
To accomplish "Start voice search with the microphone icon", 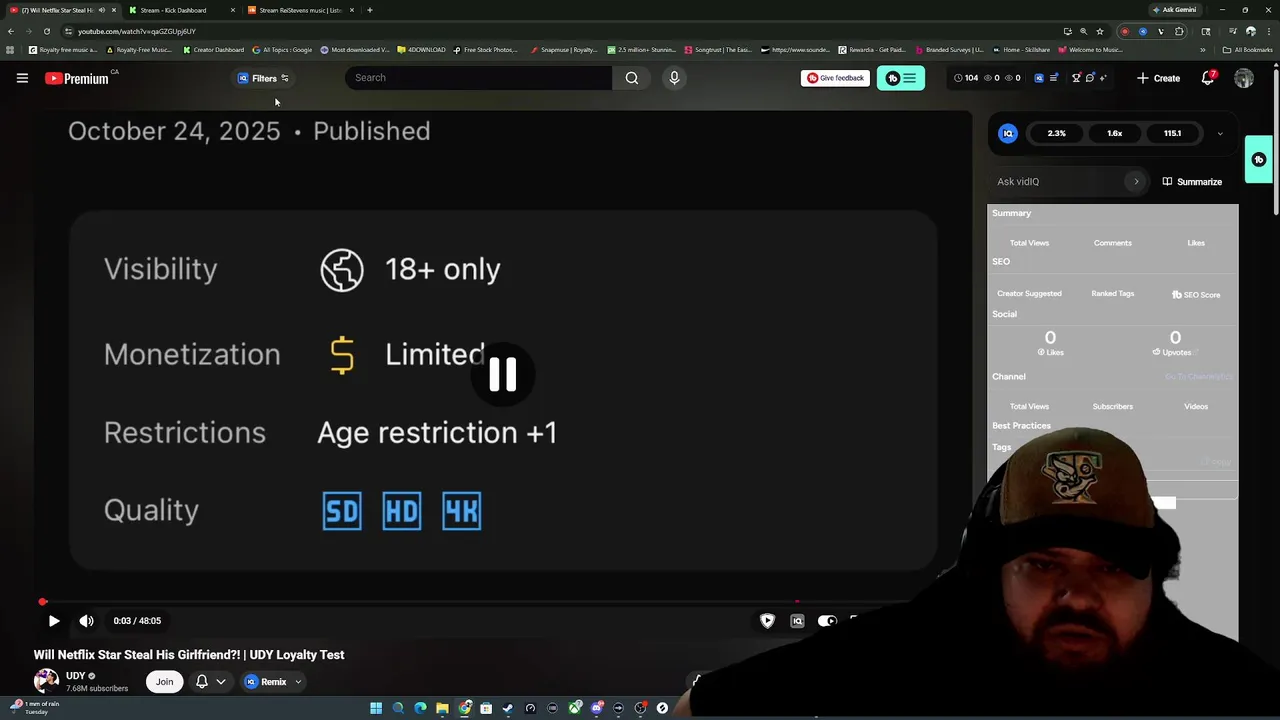I will tap(674, 78).
